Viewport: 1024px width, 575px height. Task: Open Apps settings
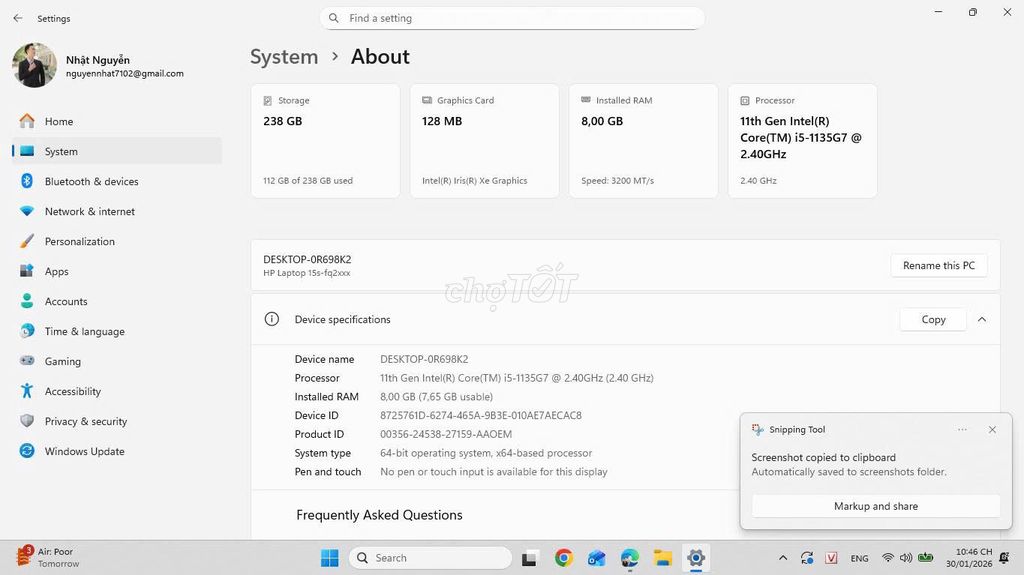(117, 271)
